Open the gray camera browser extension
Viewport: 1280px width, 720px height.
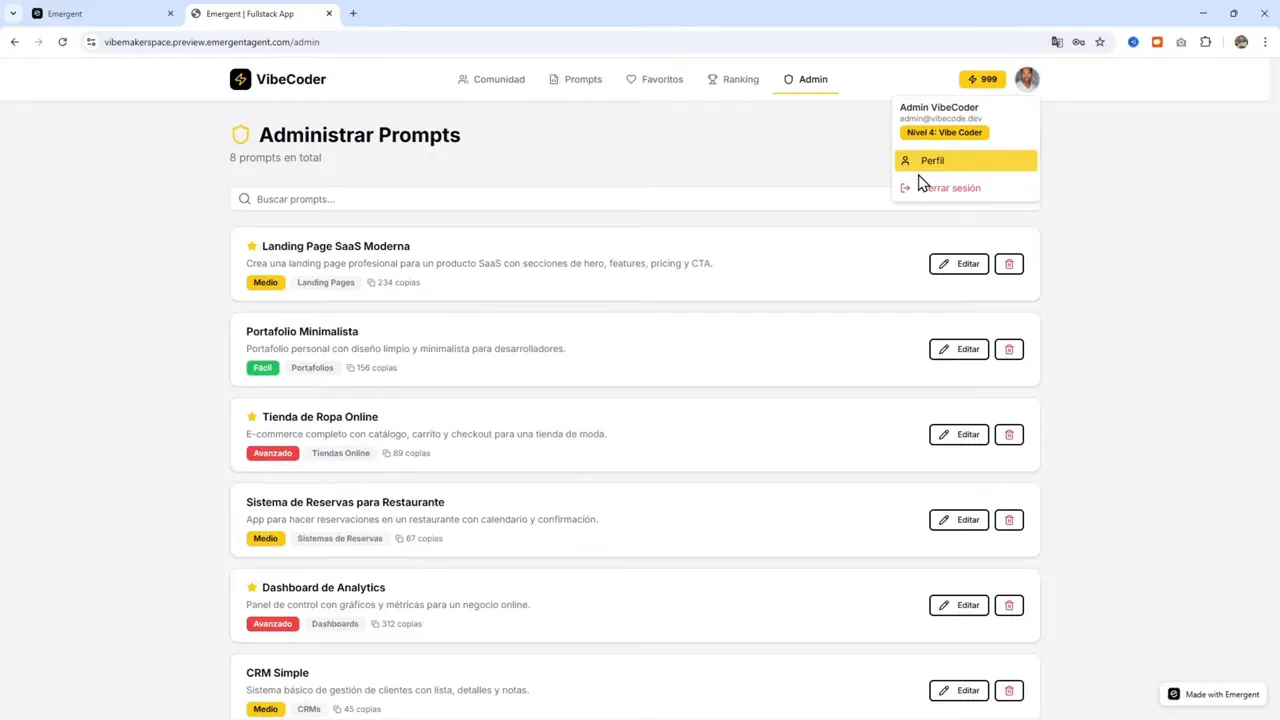point(1181,42)
